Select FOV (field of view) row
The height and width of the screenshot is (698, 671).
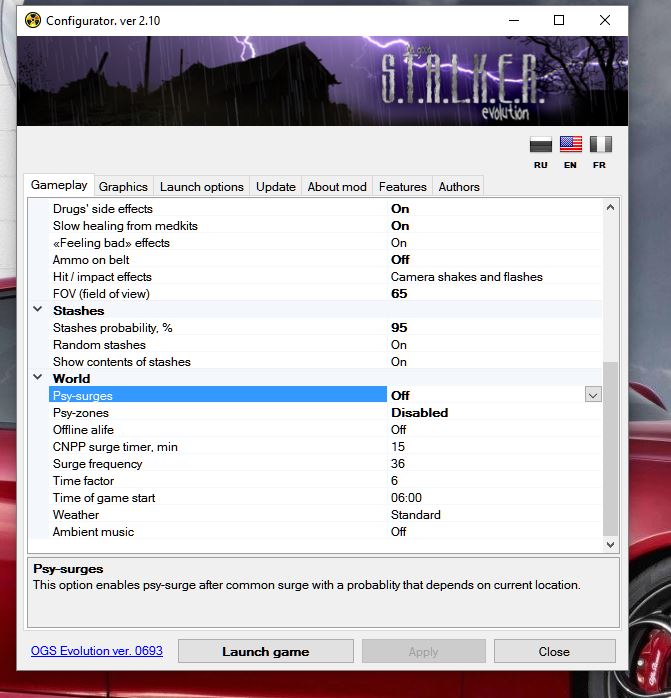pos(325,293)
